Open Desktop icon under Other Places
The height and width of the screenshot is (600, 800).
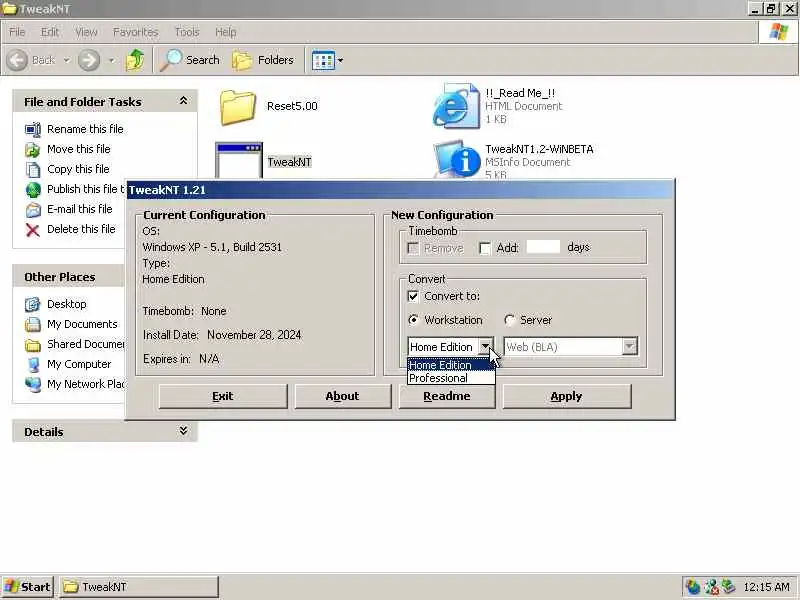(x=33, y=305)
